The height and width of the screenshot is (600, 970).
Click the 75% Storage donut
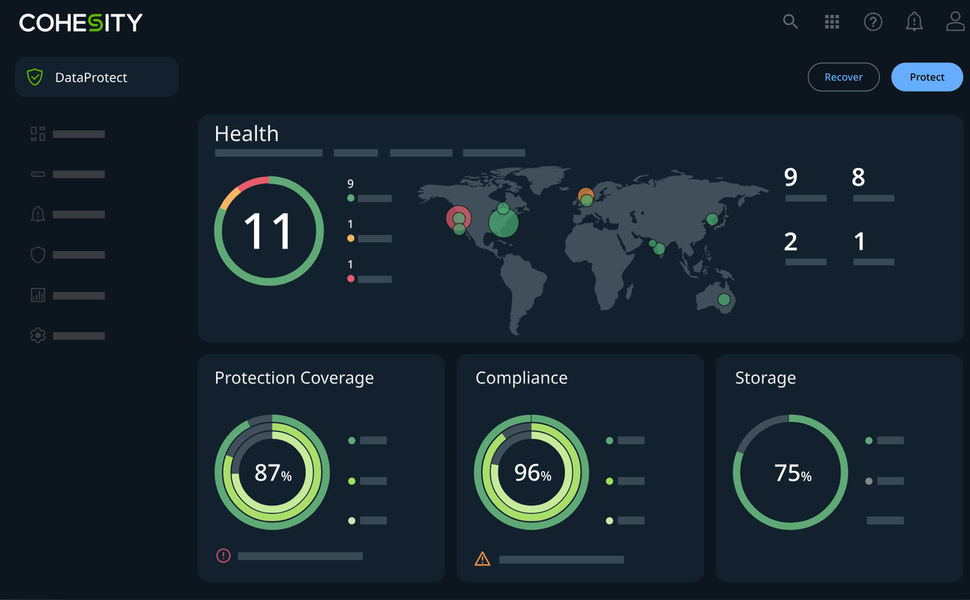click(791, 472)
